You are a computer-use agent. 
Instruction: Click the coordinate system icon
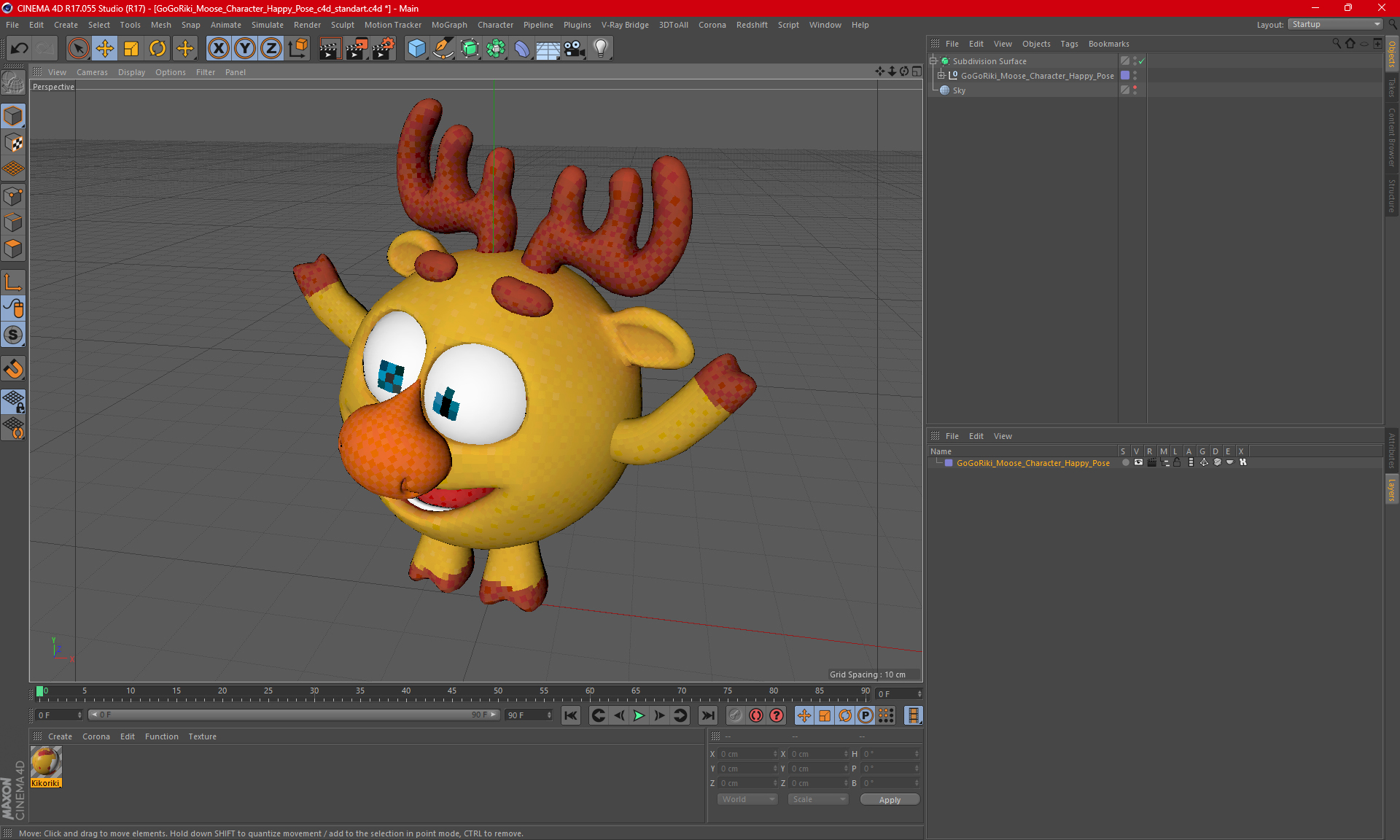[x=298, y=49]
